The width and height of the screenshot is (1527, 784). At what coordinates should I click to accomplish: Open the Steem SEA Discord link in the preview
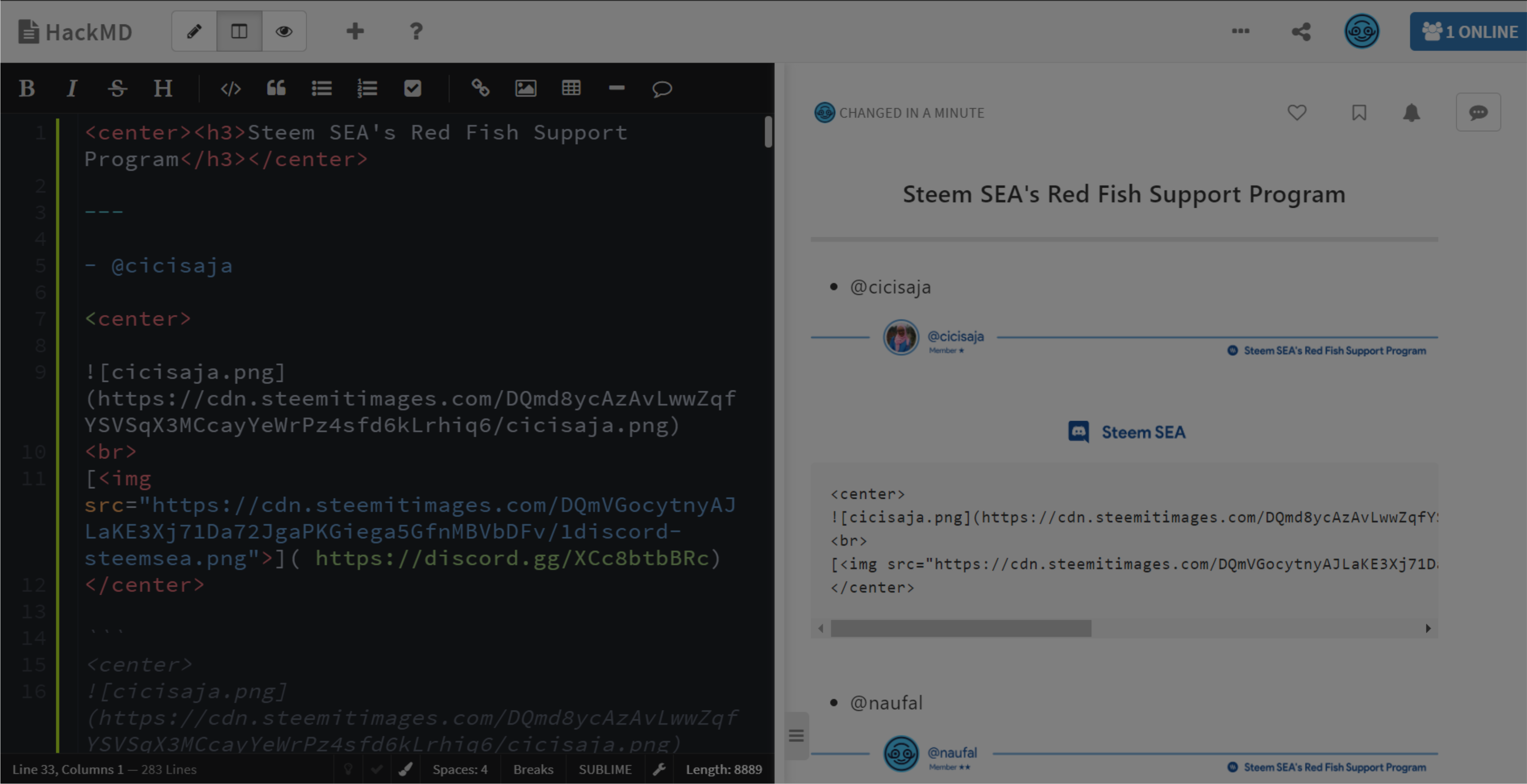click(1127, 432)
